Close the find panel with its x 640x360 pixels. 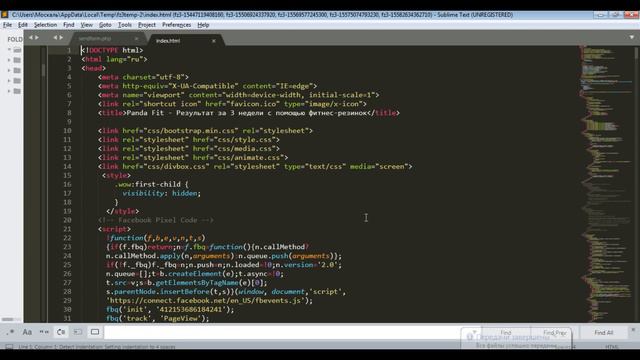pyautogui.click(x=633, y=330)
